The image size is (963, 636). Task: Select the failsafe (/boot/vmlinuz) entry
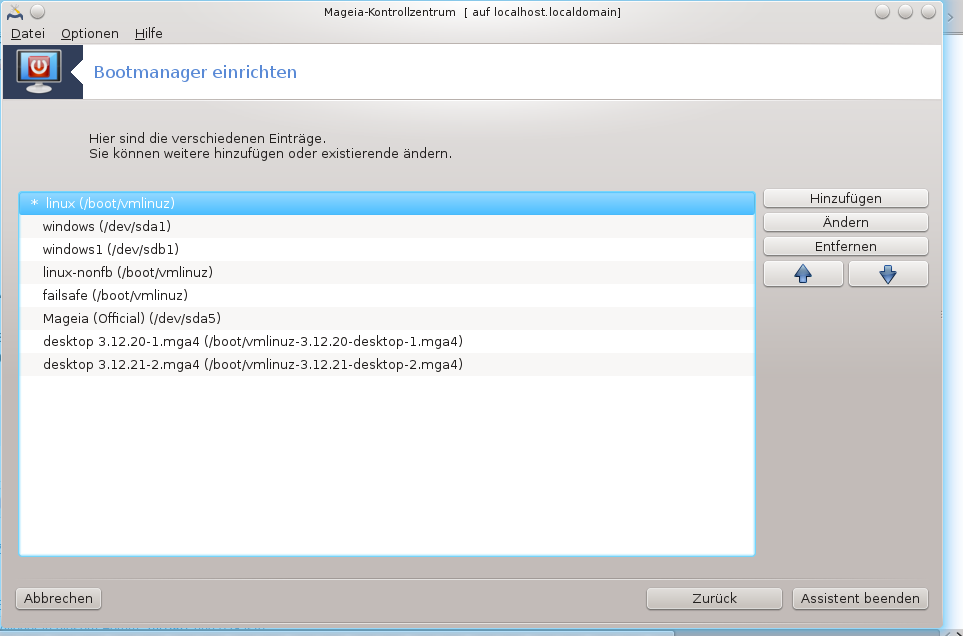pyautogui.click(x=387, y=295)
